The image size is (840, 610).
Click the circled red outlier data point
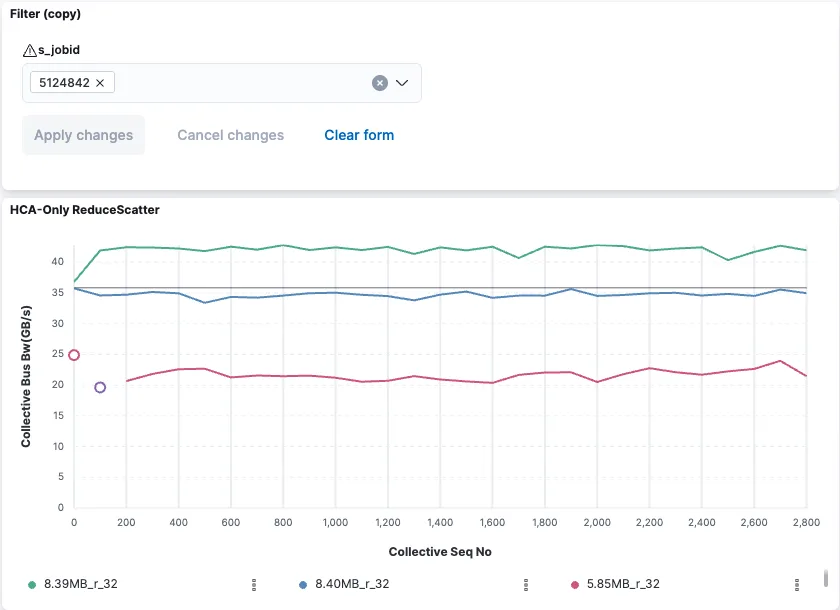(73, 354)
